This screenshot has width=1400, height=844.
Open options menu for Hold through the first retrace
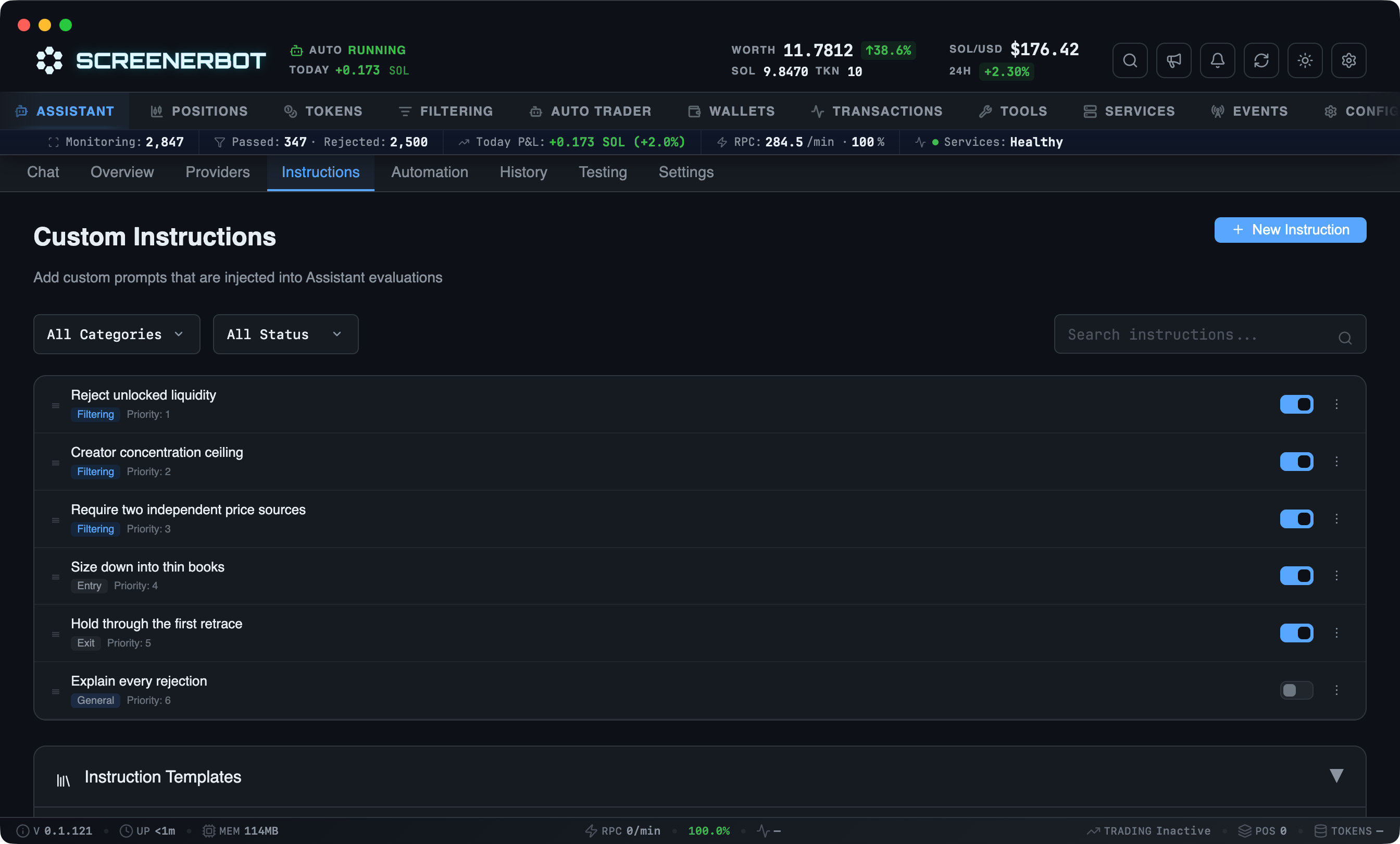coord(1336,633)
